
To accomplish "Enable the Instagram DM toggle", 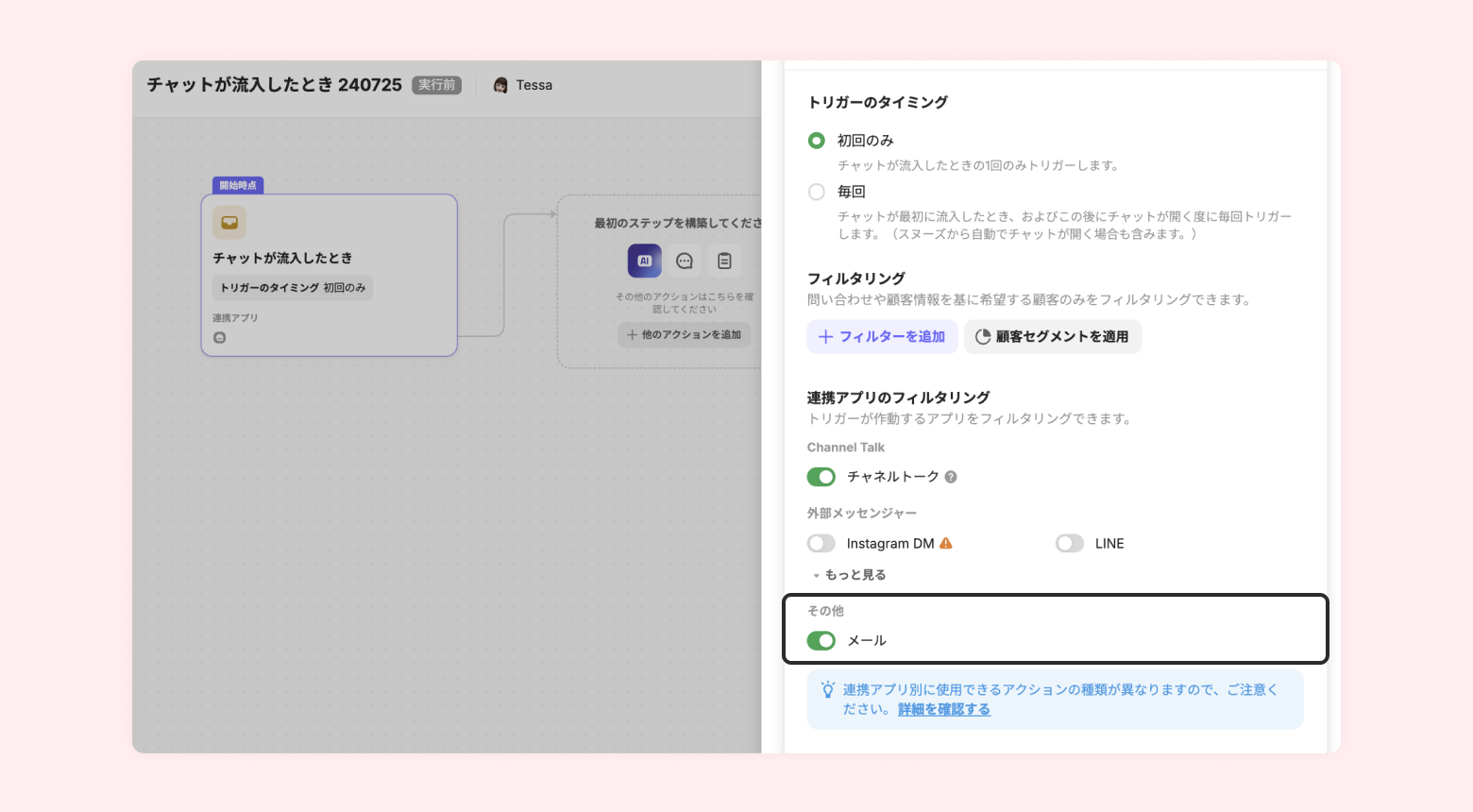I will tap(821, 544).
